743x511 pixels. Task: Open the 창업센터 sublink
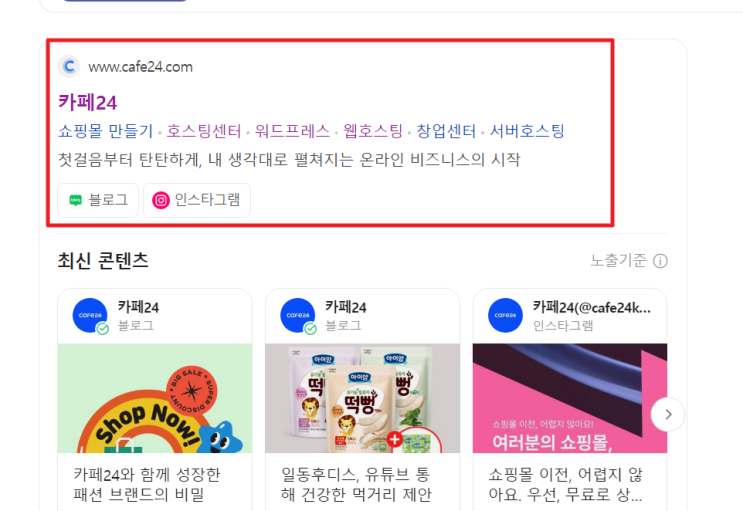point(446,131)
